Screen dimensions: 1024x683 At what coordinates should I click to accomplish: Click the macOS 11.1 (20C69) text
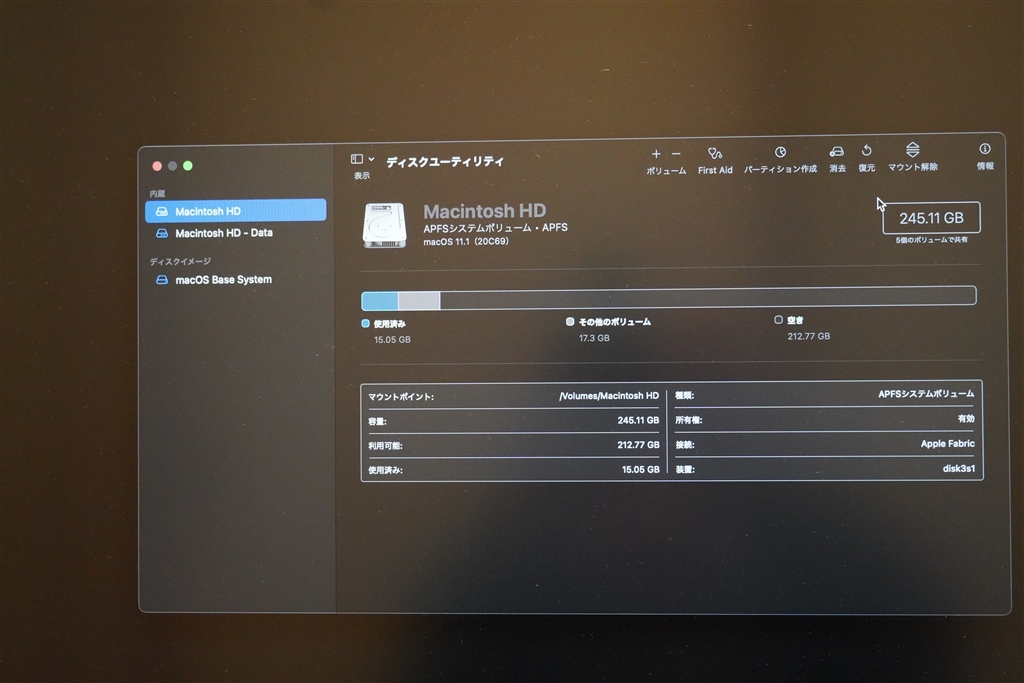tap(466, 242)
